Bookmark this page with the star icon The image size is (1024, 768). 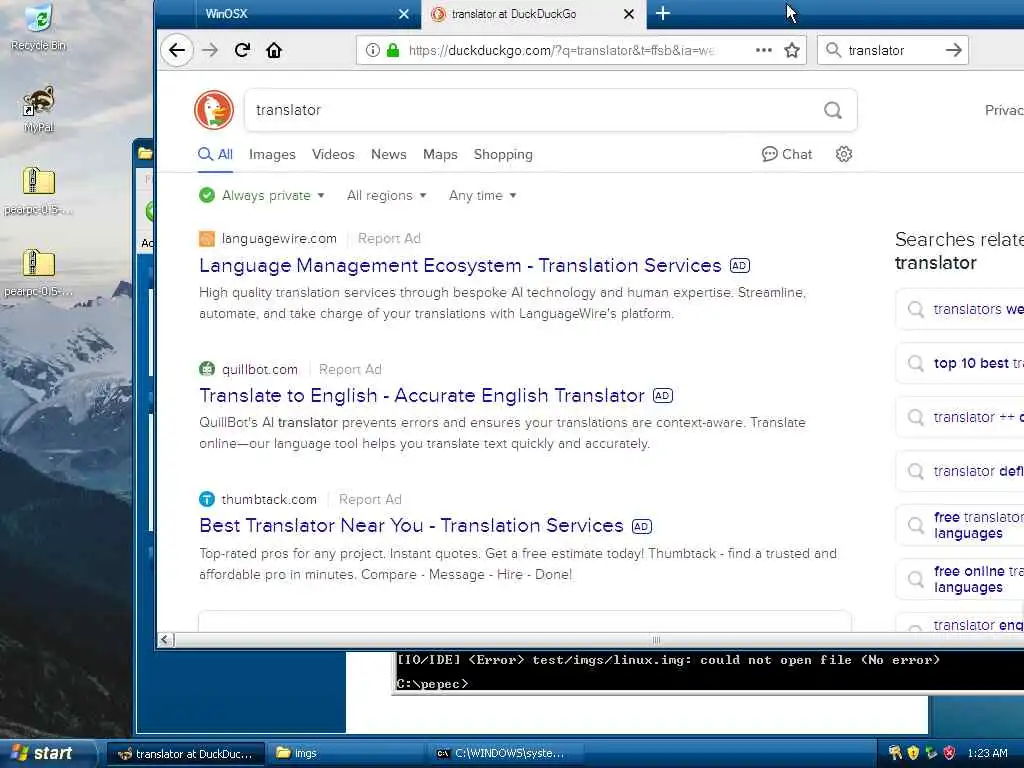(792, 50)
